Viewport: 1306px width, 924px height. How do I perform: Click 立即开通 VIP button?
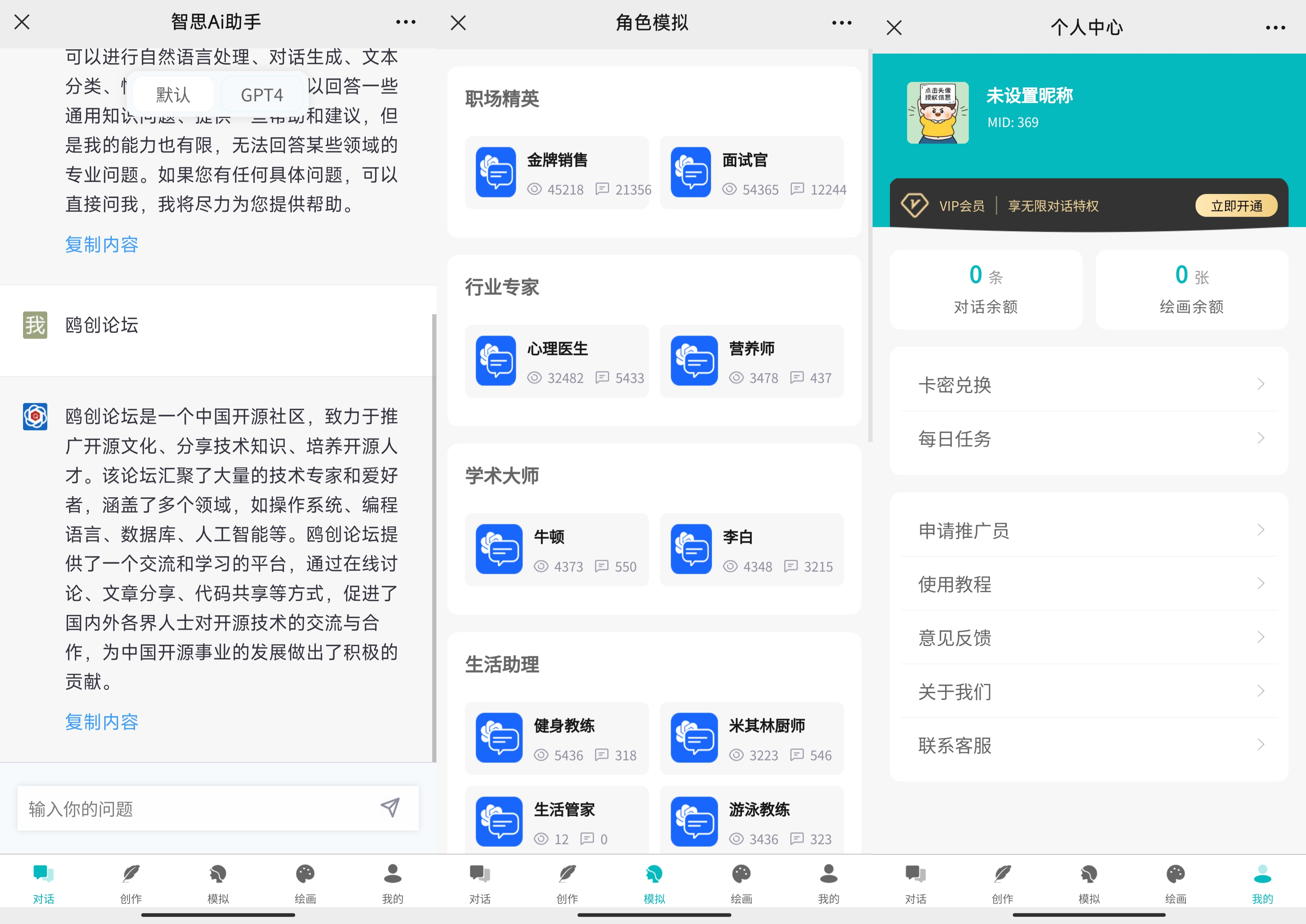pyautogui.click(x=1236, y=206)
